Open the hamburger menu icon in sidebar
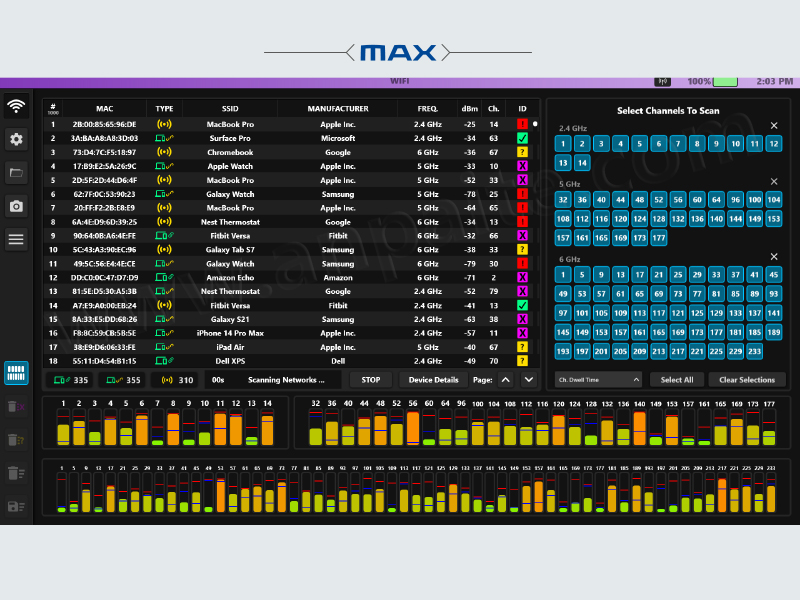The image size is (800, 600). [x=16, y=238]
